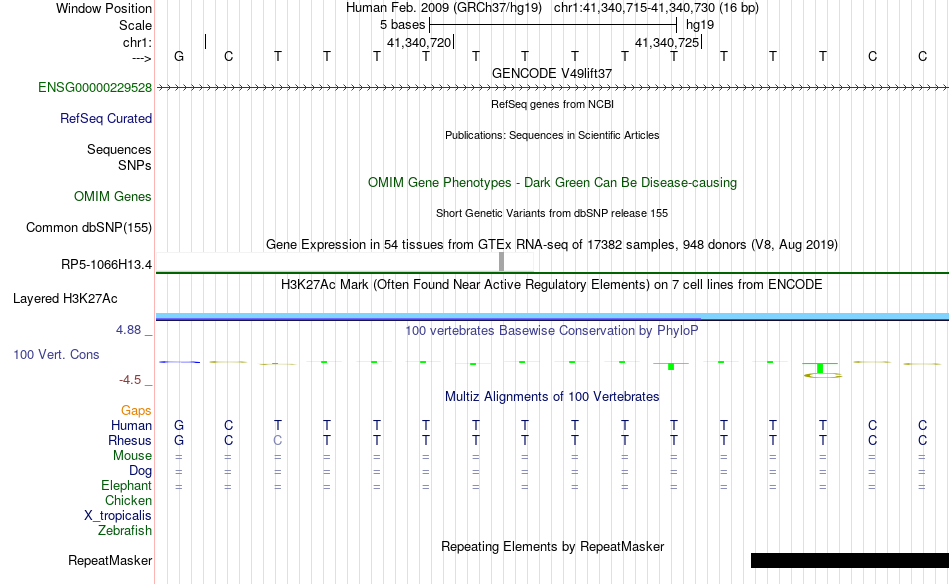Click Short Genetic Variants from dbSNP title

(552, 213)
